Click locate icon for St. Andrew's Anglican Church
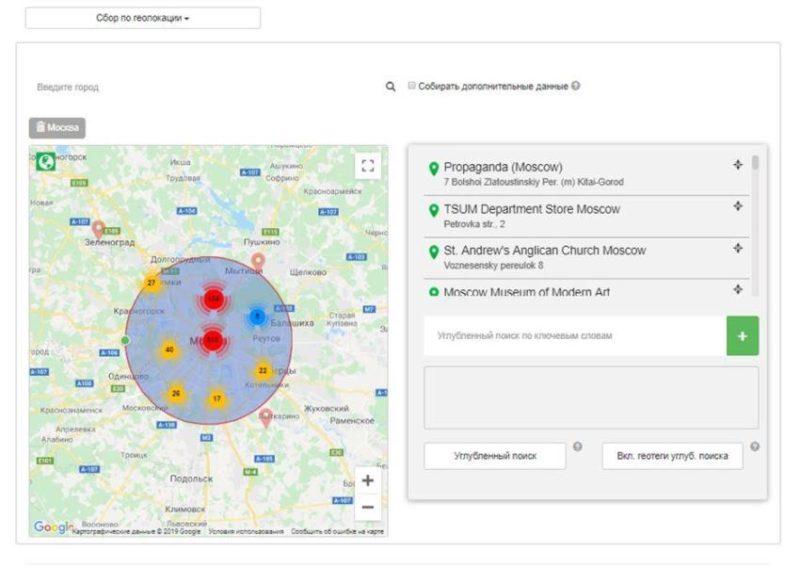Viewport: 800px width, 568px height. pos(737,248)
